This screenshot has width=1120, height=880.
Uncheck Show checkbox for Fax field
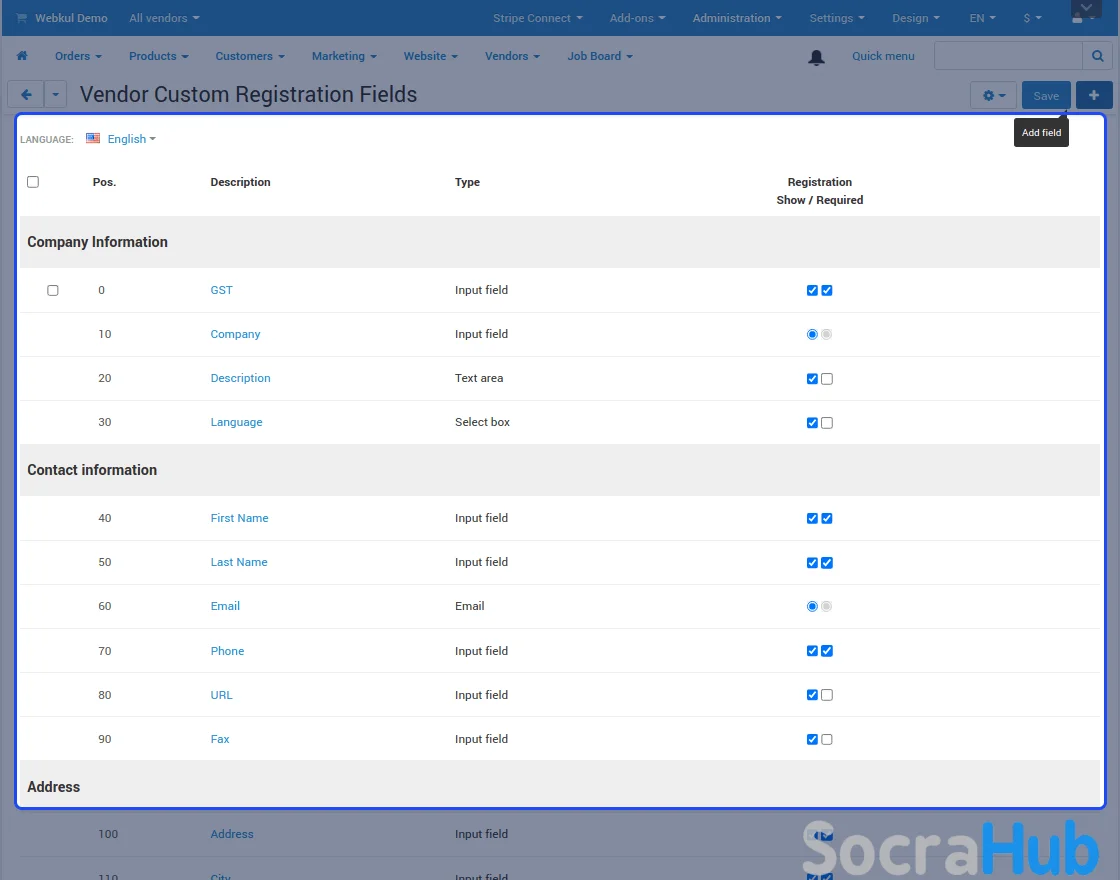(812, 740)
